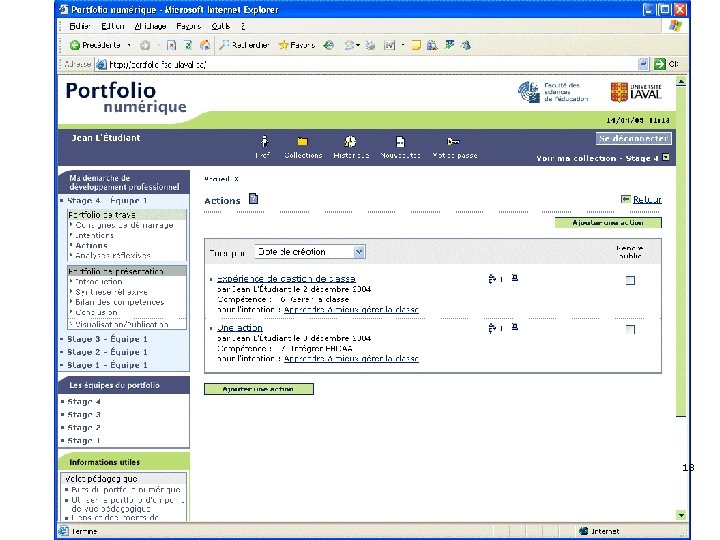
Task: Click the edit page toolbar icon
Action: (x=389, y=45)
